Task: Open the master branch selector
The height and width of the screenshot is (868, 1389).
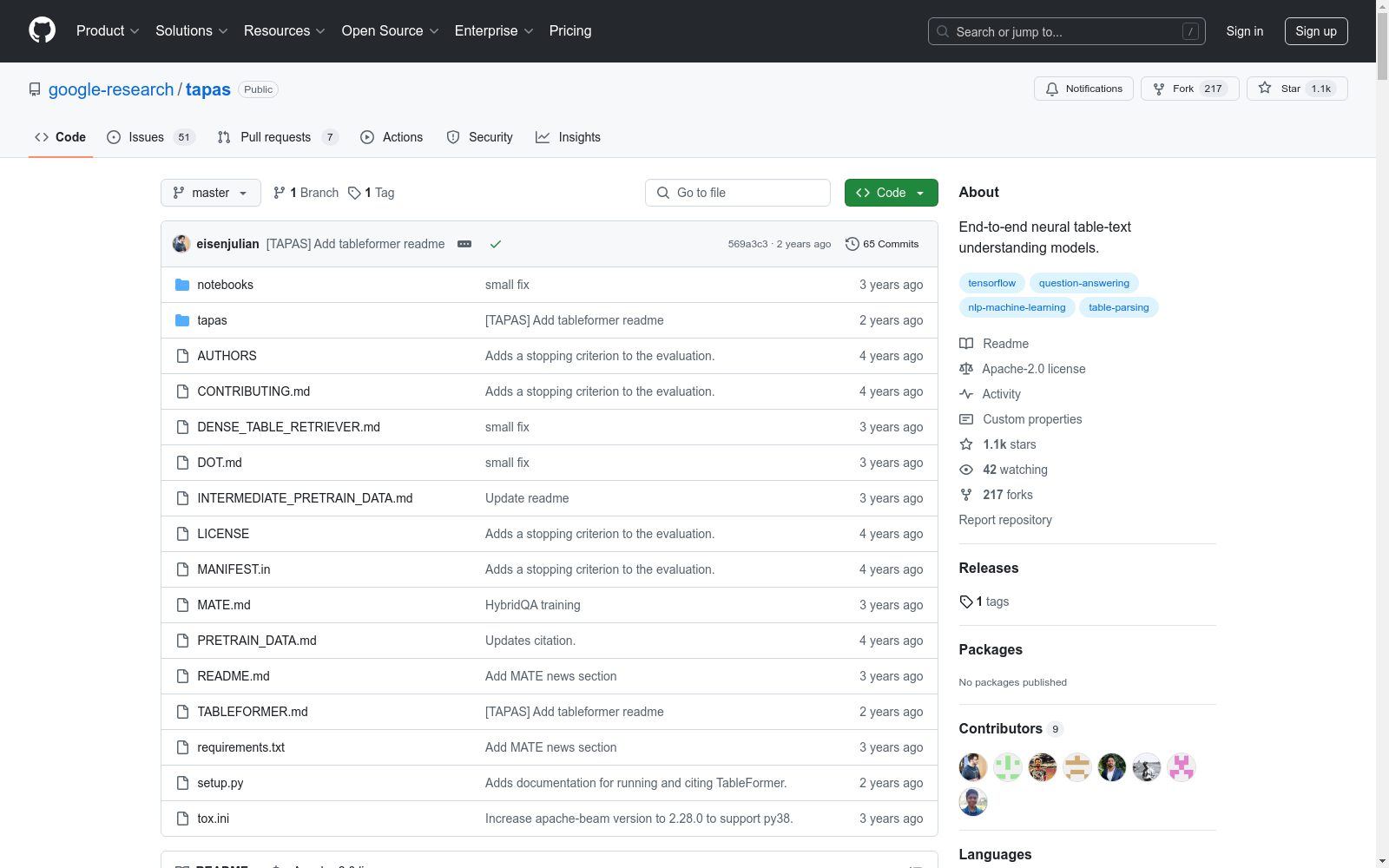Action: (211, 193)
